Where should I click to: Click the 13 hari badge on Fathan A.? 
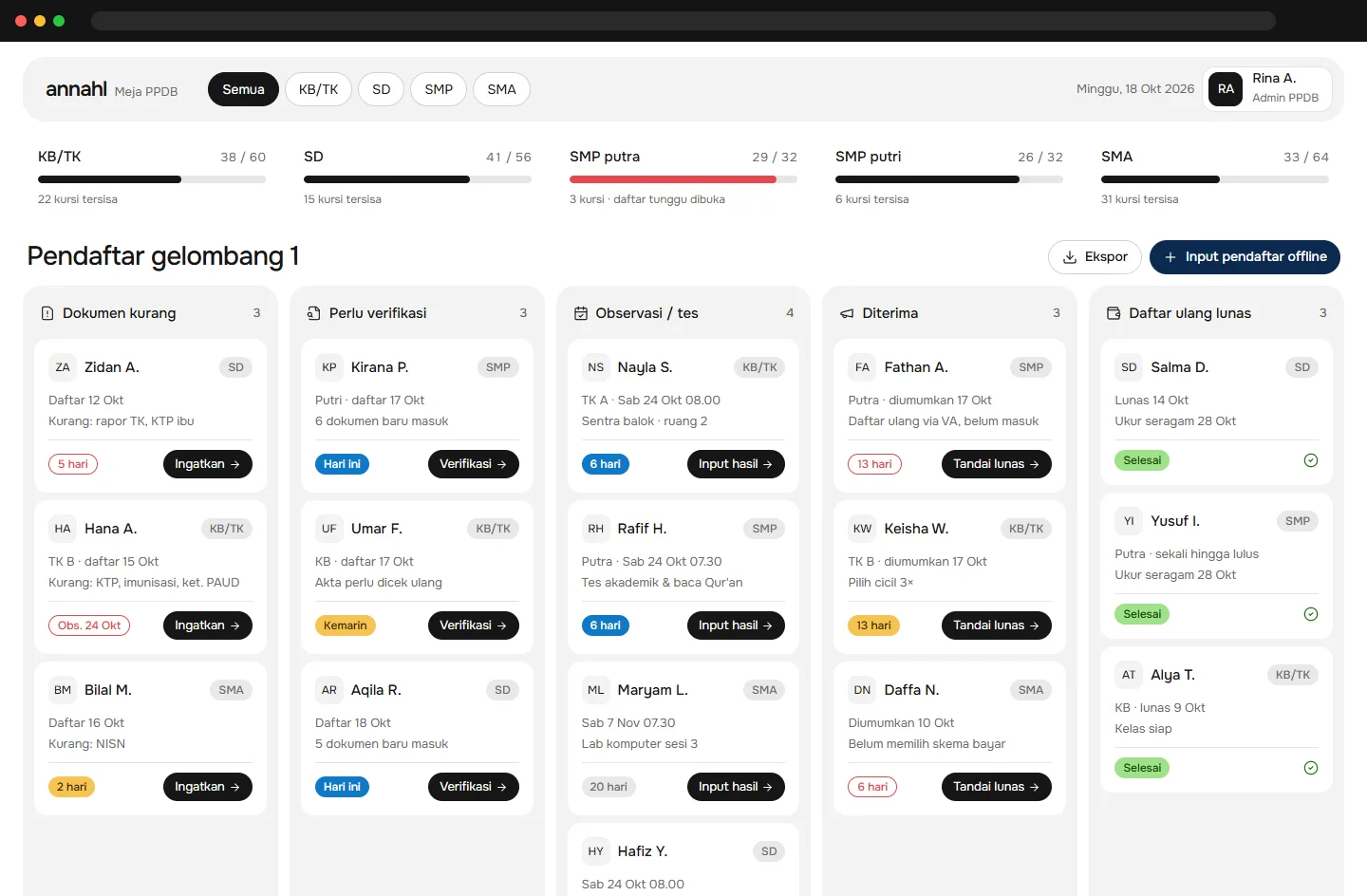[x=874, y=464]
